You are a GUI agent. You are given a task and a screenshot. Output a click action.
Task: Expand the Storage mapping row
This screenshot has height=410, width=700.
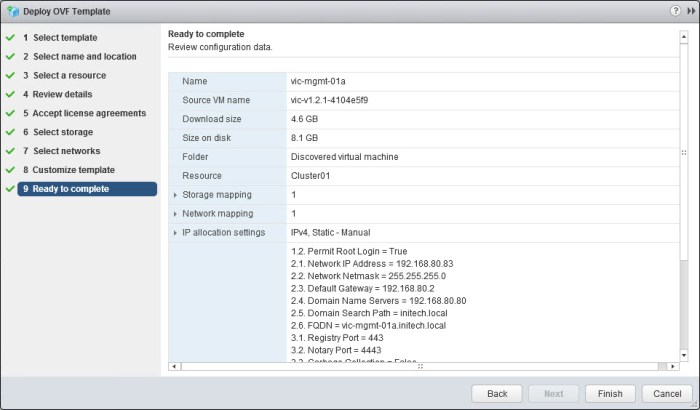pyautogui.click(x=176, y=195)
